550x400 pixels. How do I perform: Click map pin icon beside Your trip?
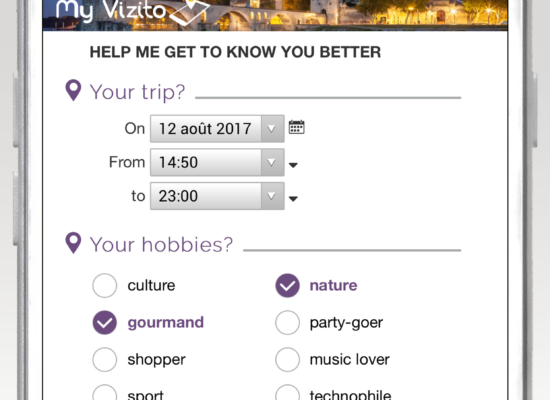73,90
